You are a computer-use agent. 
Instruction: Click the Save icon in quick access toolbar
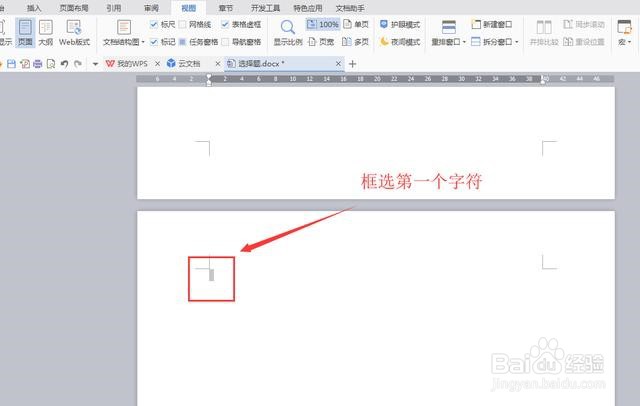pyautogui.click(x=11, y=64)
